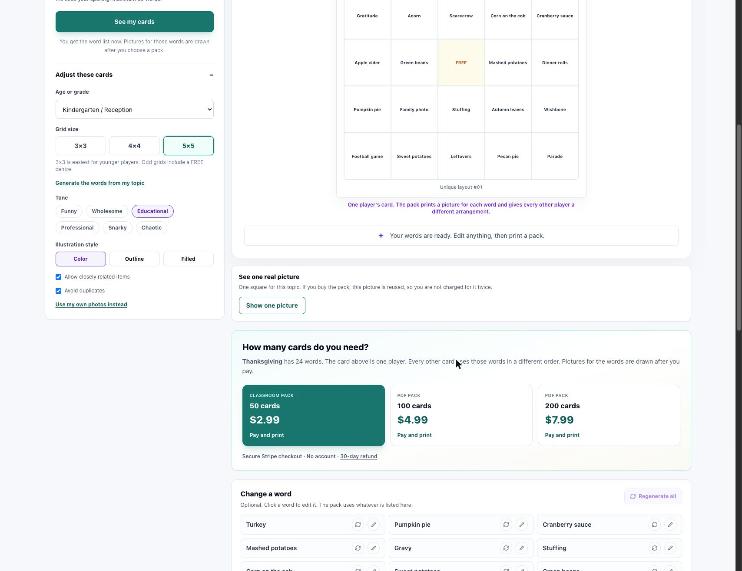The width and height of the screenshot is (742, 571).
Task: Choose the Chaotic tone
Action: click(151, 228)
